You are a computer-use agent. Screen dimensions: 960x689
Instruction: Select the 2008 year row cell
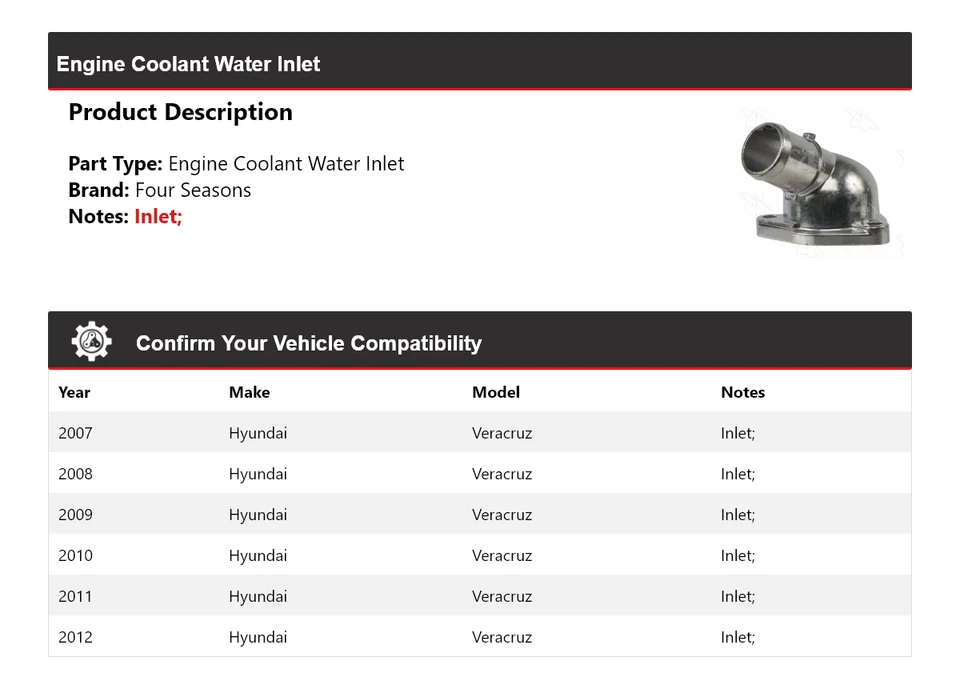click(x=75, y=474)
